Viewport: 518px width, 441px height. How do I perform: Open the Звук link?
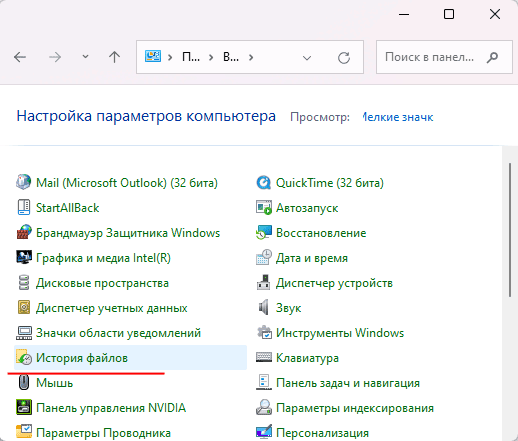coord(288,308)
